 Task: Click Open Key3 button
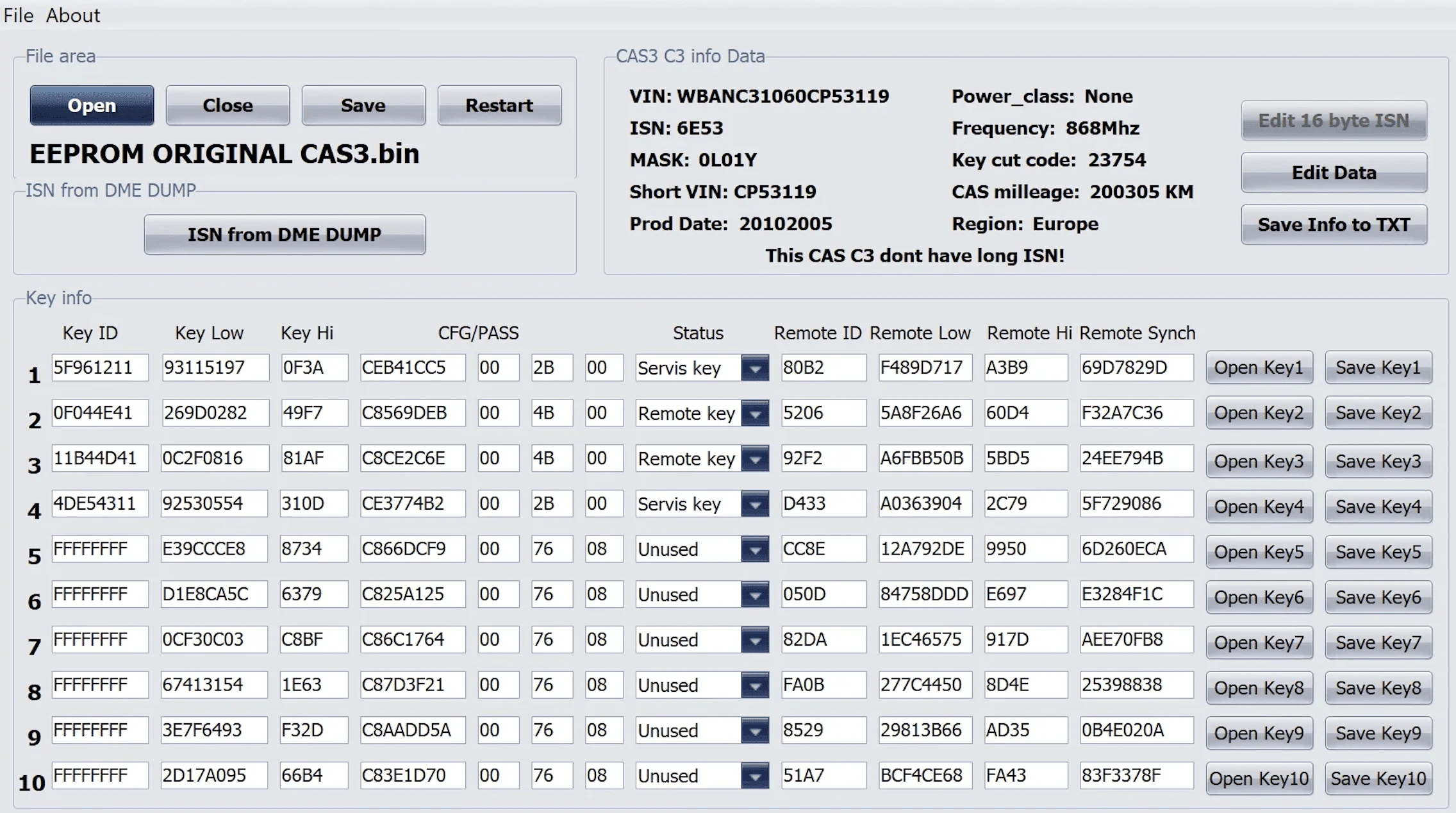tap(1259, 462)
